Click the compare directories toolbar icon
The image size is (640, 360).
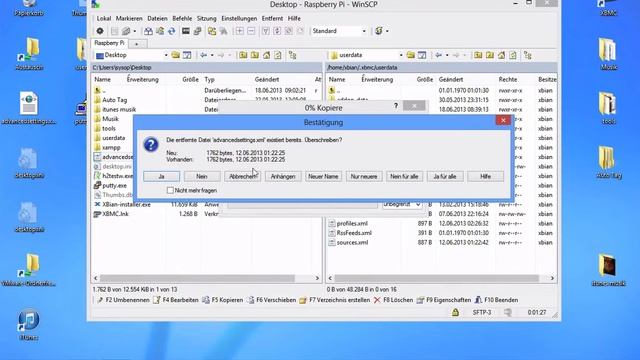[149, 31]
